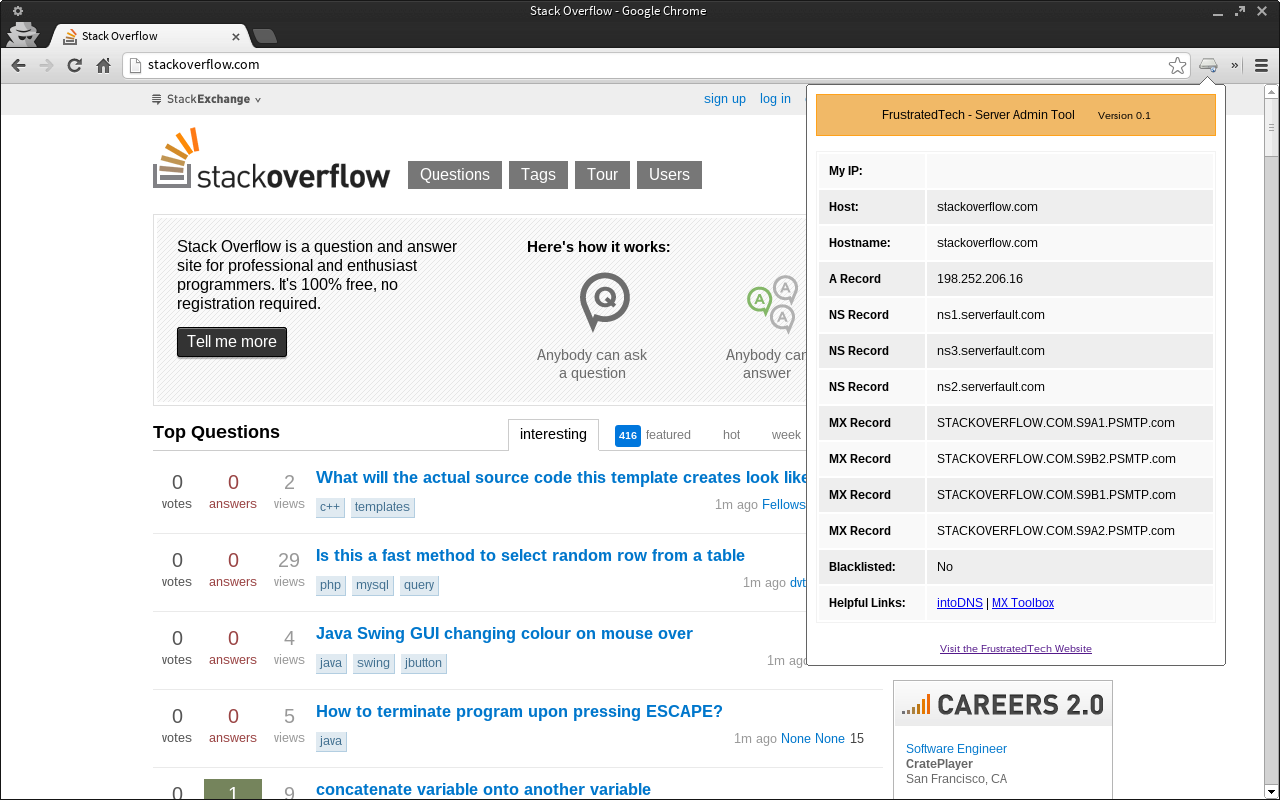Select the interesting questions tab

coord(553,434)
